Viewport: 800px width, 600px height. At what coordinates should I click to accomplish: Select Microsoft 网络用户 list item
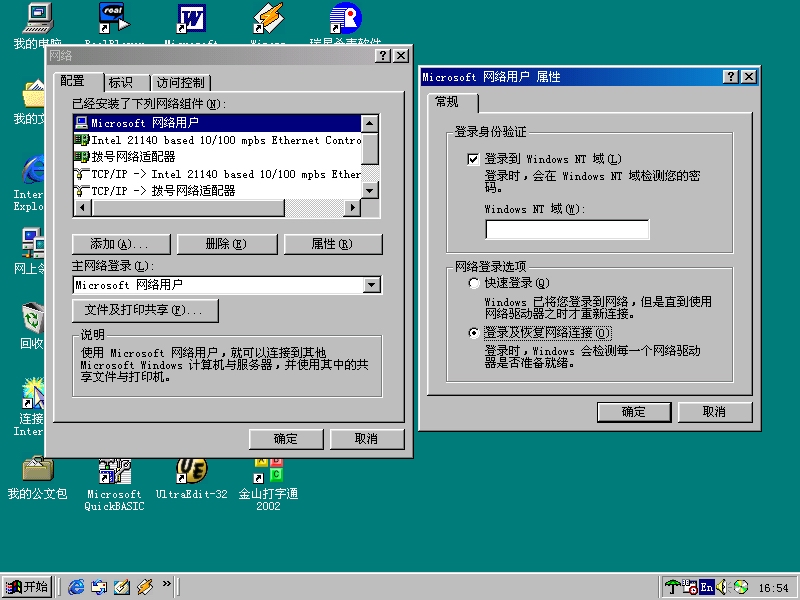217,123
